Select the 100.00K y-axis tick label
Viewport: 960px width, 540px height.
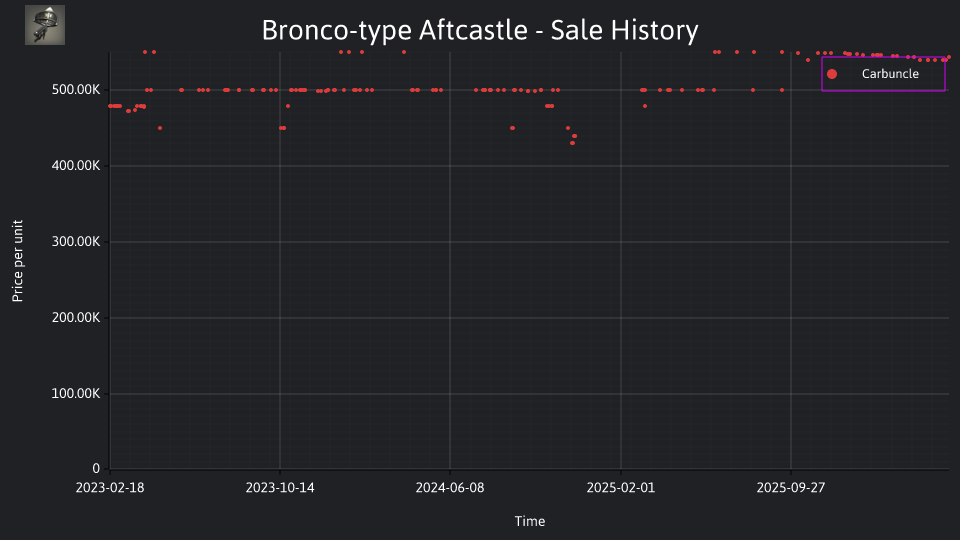(x=76, y=394)
